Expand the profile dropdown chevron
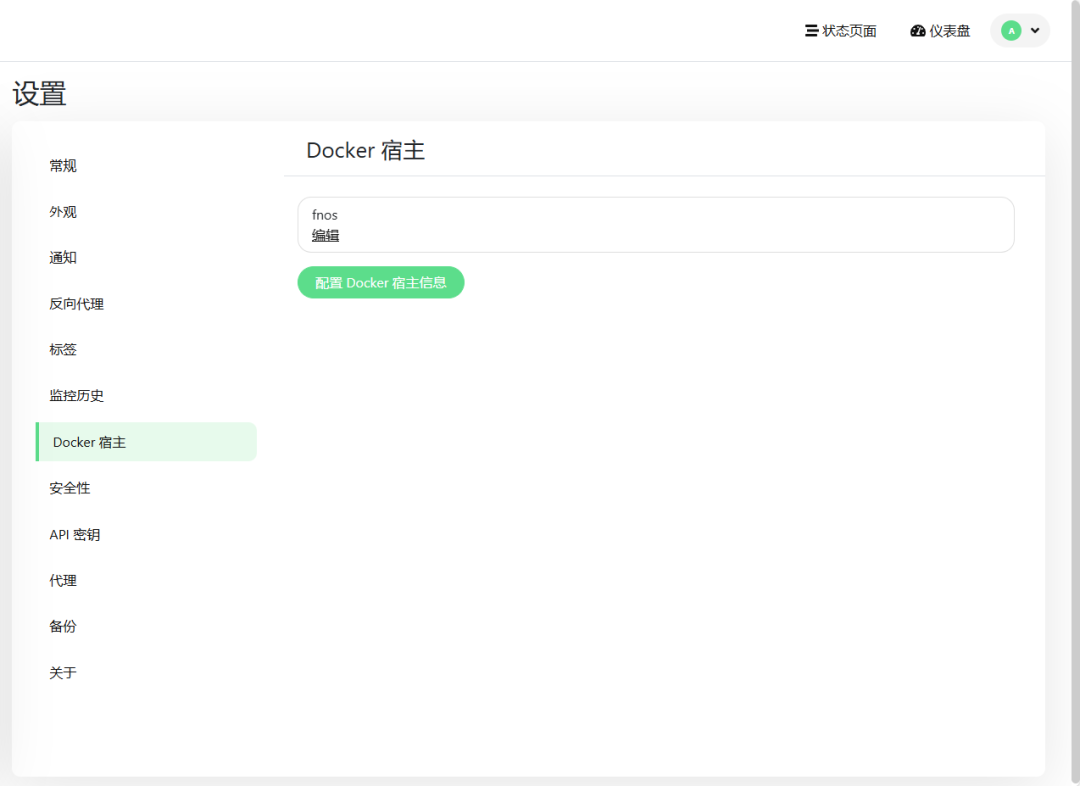Image resolution: width=1080 pixels, height=786 pixels. click(1035, 31)
